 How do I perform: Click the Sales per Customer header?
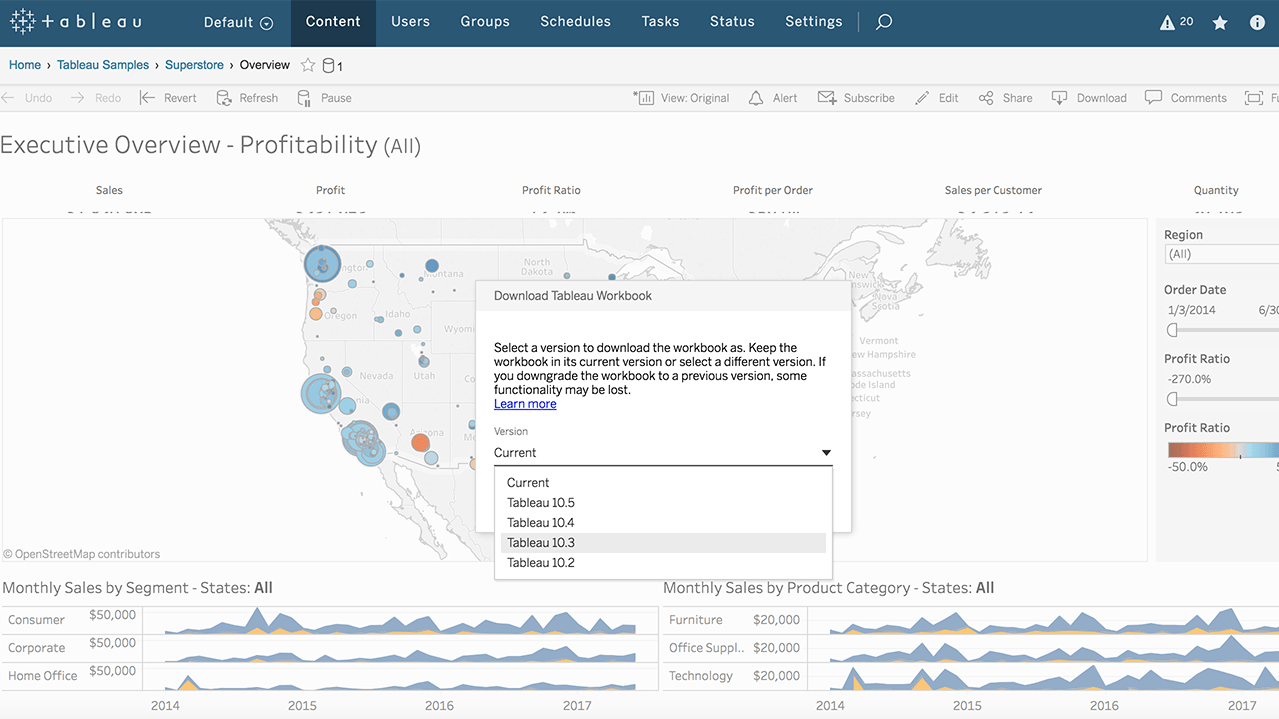(993, 190)
